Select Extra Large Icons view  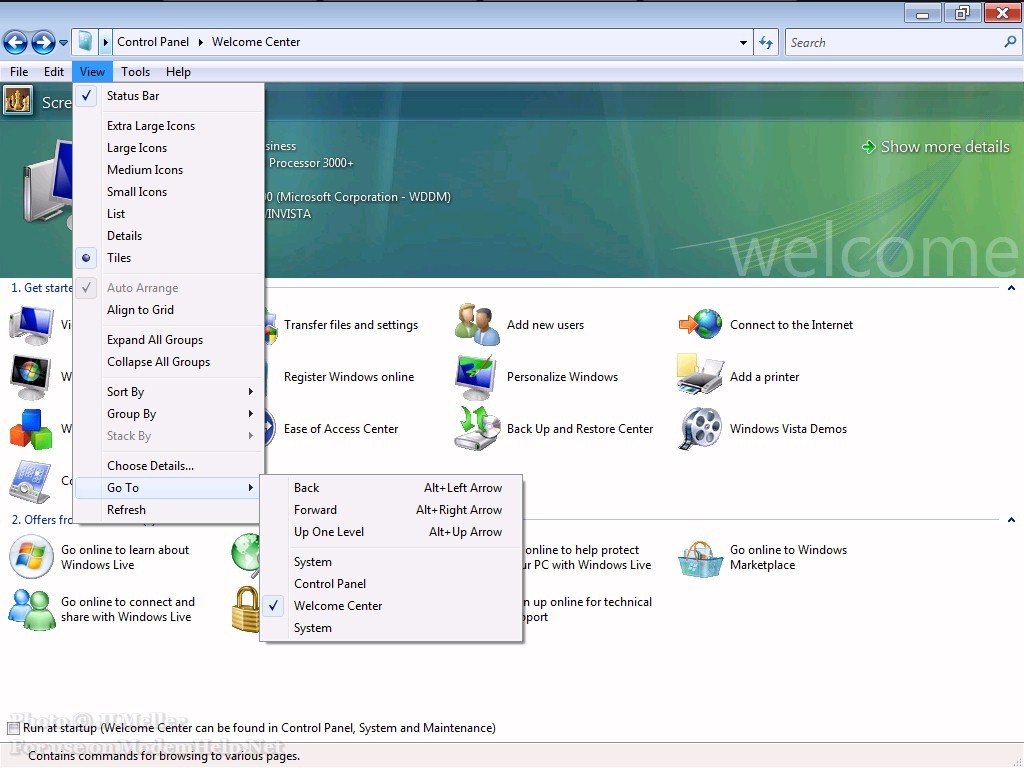click(170, 126)
